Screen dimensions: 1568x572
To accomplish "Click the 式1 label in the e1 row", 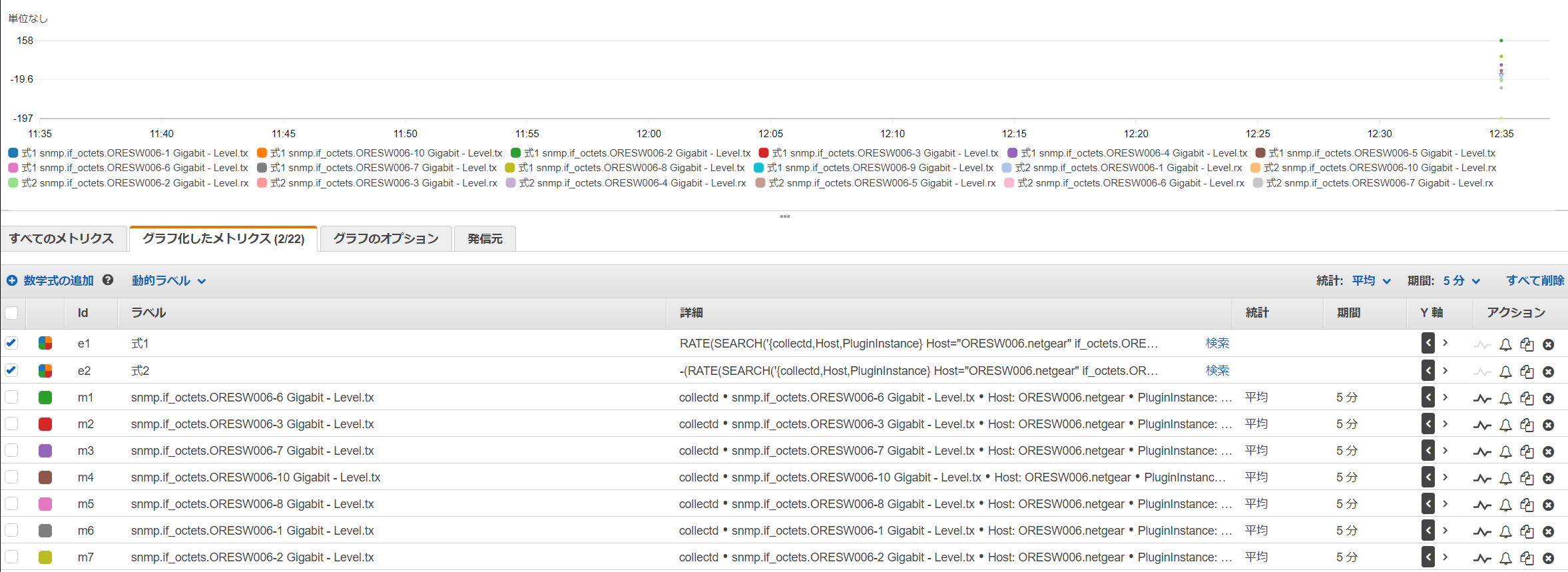I will (x=140, y=344).
